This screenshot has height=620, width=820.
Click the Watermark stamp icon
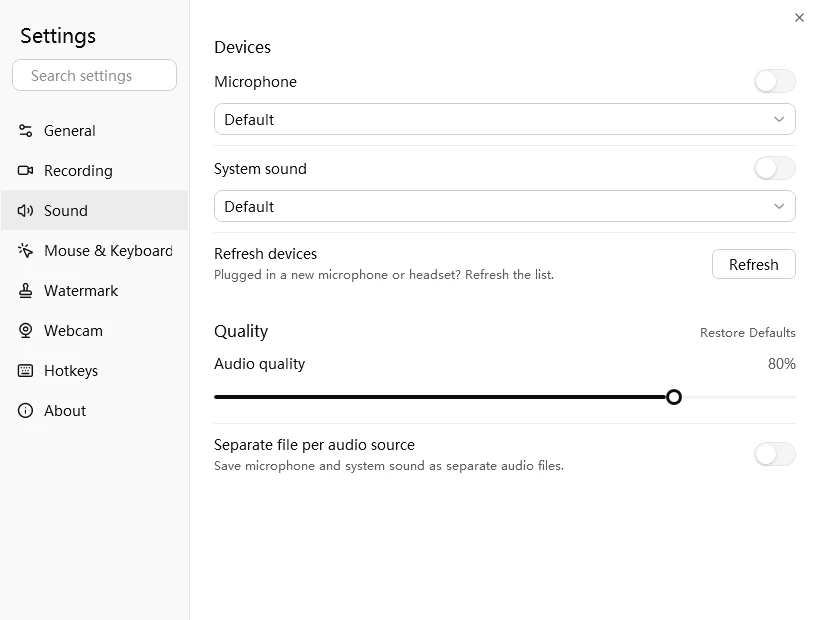pos(25,291)
